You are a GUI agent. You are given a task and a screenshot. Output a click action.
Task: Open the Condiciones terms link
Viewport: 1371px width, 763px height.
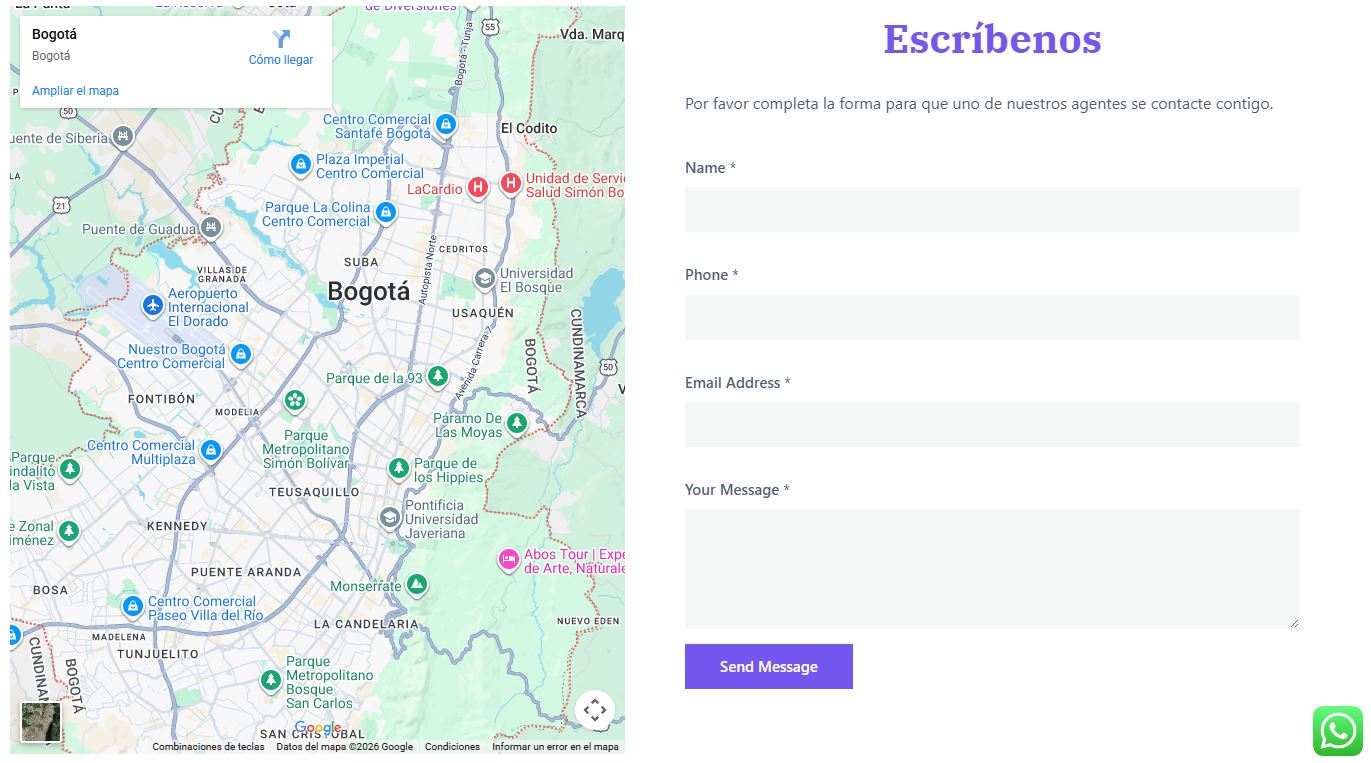(x=452, y=747)
